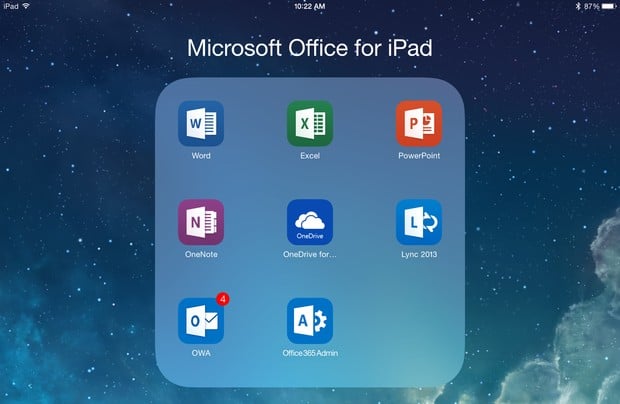Tap the "PowerPoint" app label
This screenshot has width=620, height=404.
click(419, 156)
